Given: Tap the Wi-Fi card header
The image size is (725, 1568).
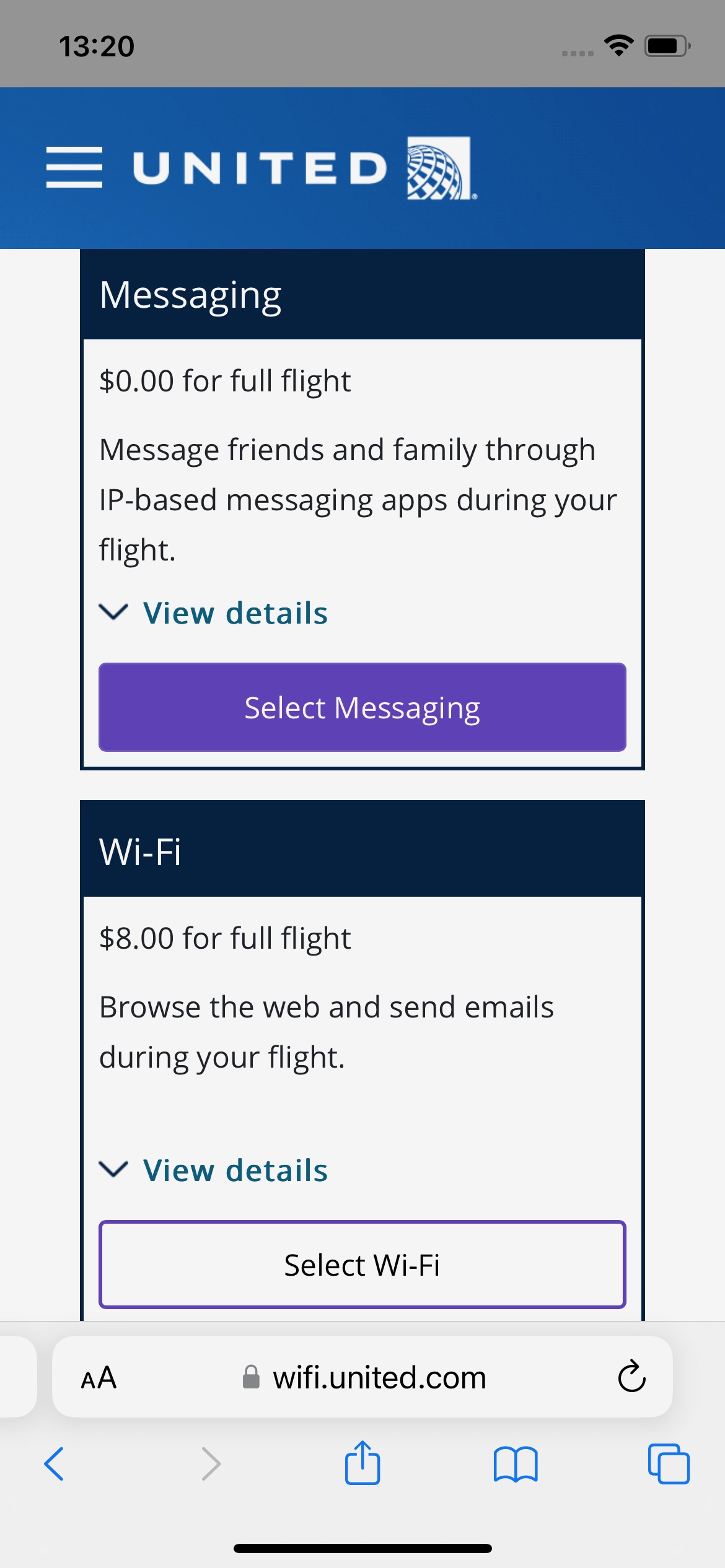Looking at the screenshot, I should (362, 849).
